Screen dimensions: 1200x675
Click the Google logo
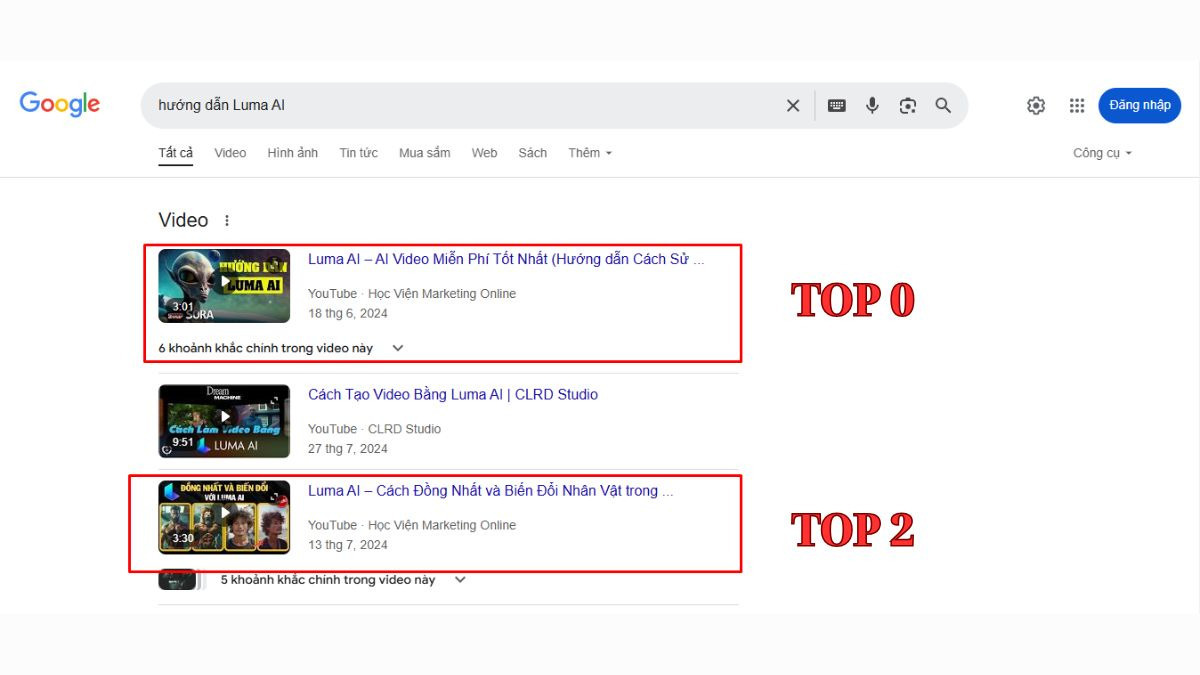60,104
